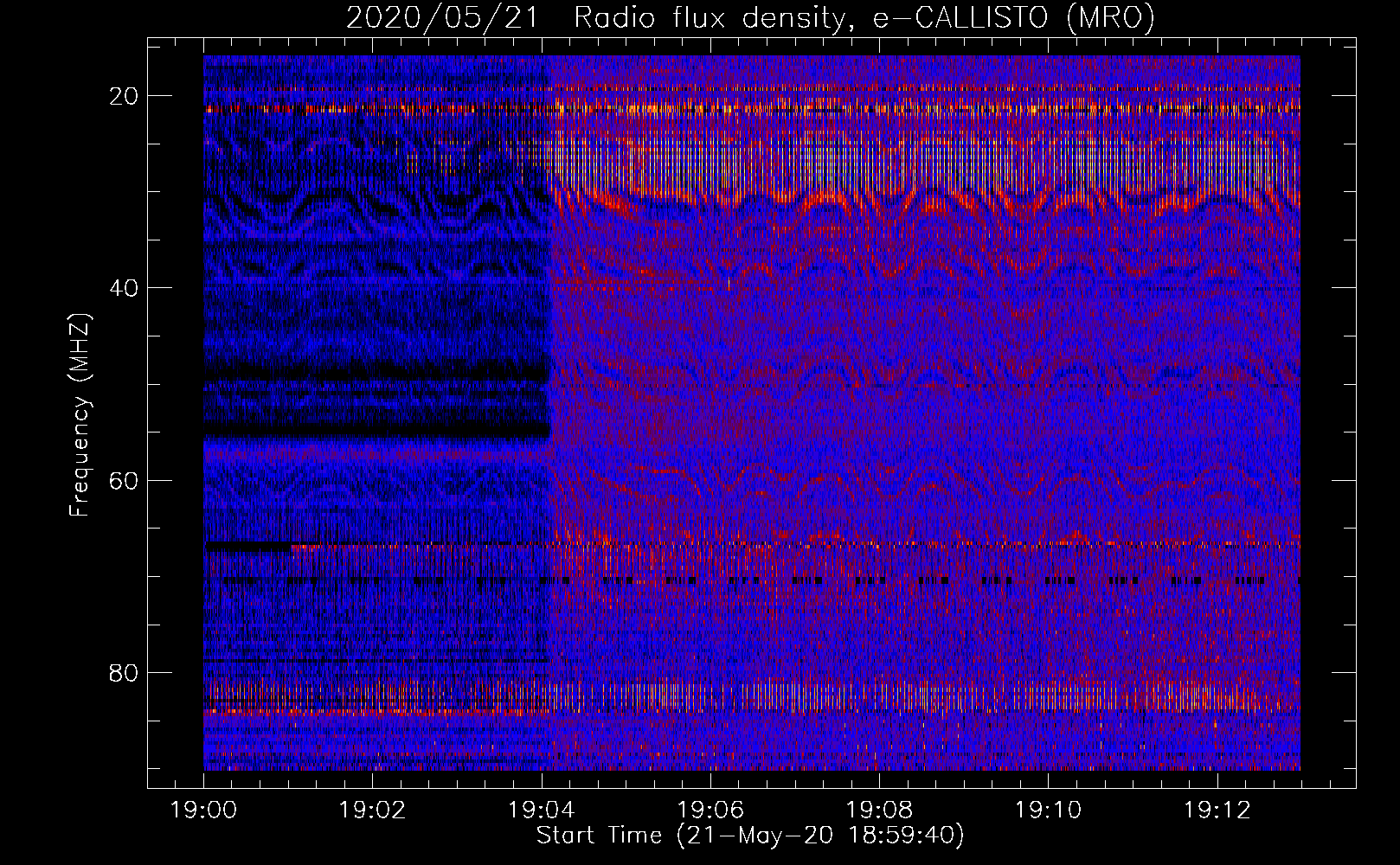Click the "Start Time (21-May-20 18:59:40)" x-axis label

point(750,836)
